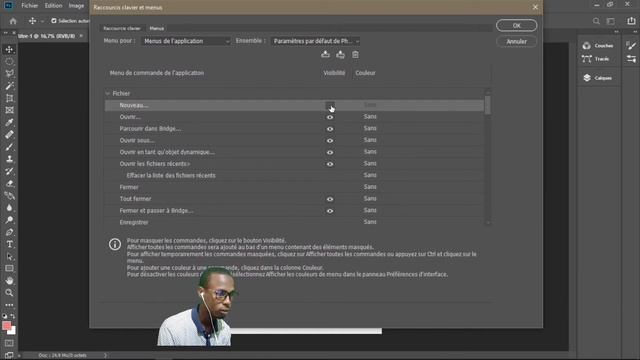Toggle Quick Mask mode icon
Screen dimensions: 640x360
point(9,343)
